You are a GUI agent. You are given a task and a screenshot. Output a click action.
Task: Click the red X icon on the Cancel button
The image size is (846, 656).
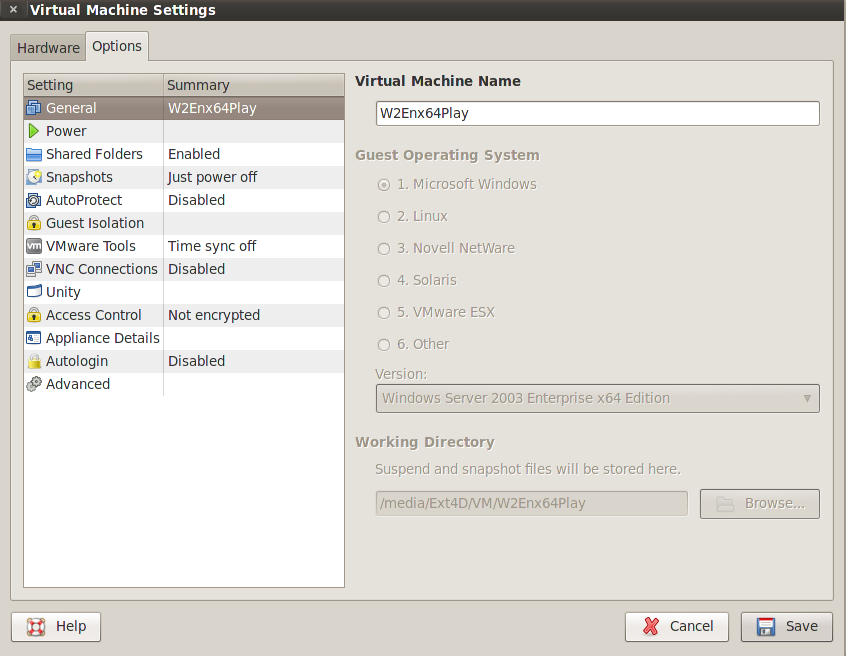click(651, 626)
